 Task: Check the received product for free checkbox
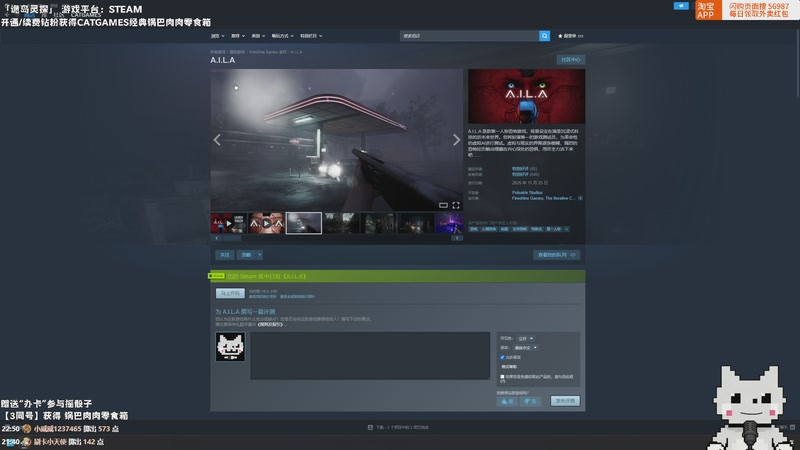tap(502, 377)
